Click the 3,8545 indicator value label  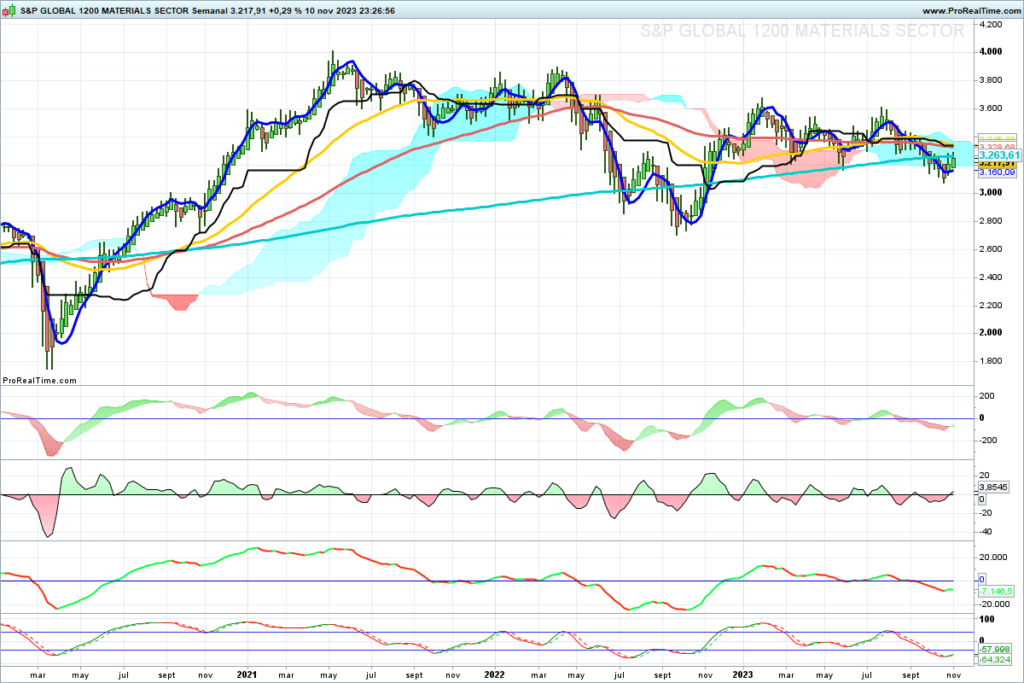[x=993, y=487]
